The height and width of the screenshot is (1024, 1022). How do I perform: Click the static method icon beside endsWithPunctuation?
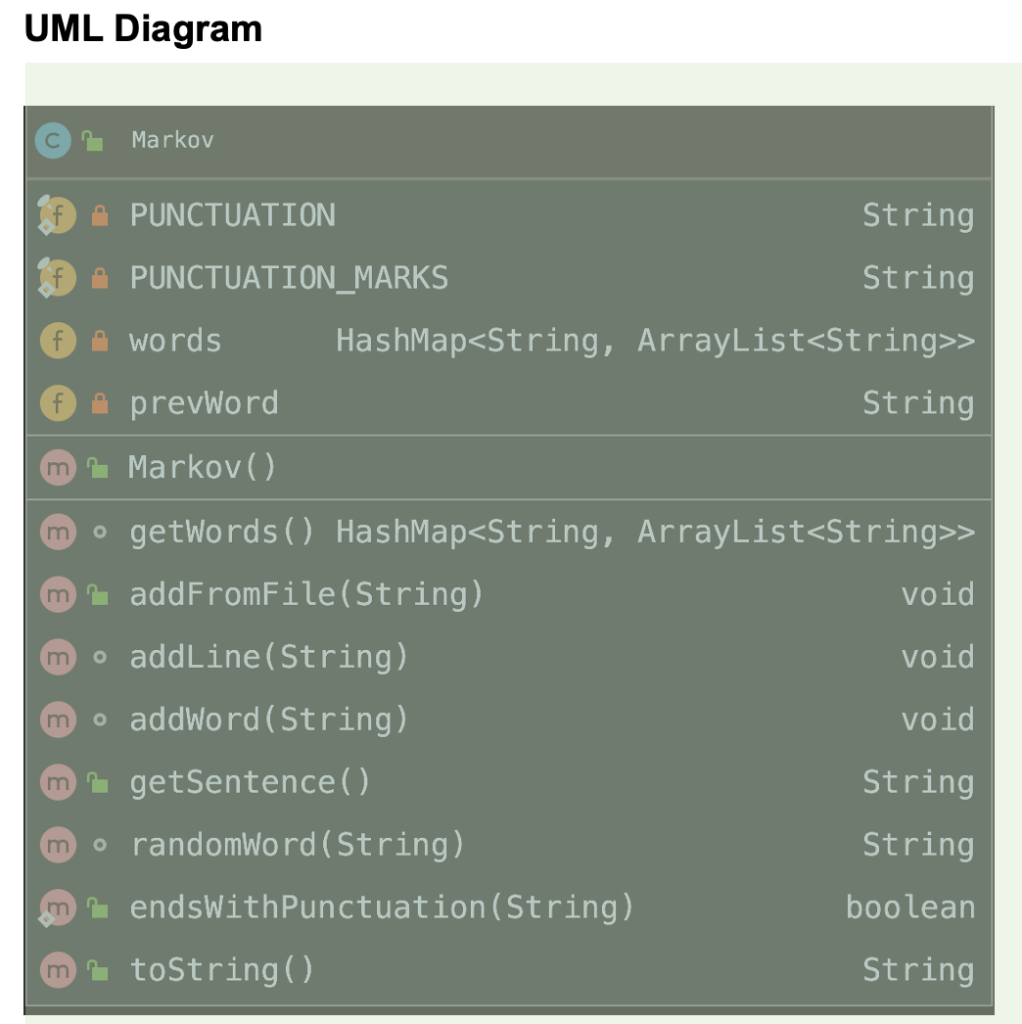tap(57, 908)
